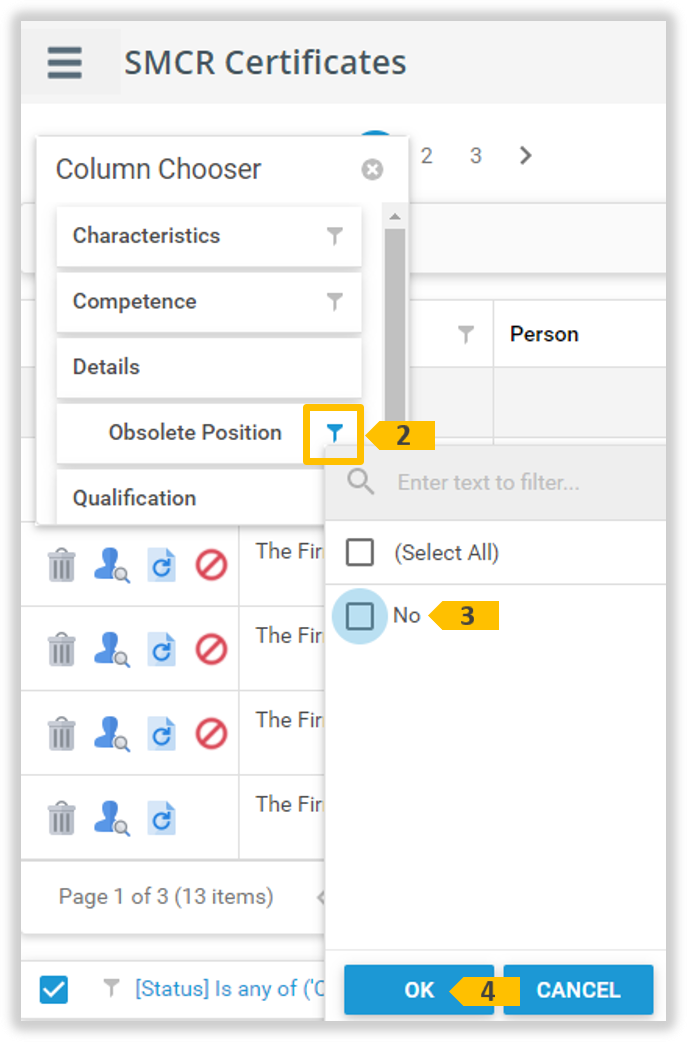687x1042 pixels.
Task: Close the Column Chooser panel
Action: (x=372, y=169)
